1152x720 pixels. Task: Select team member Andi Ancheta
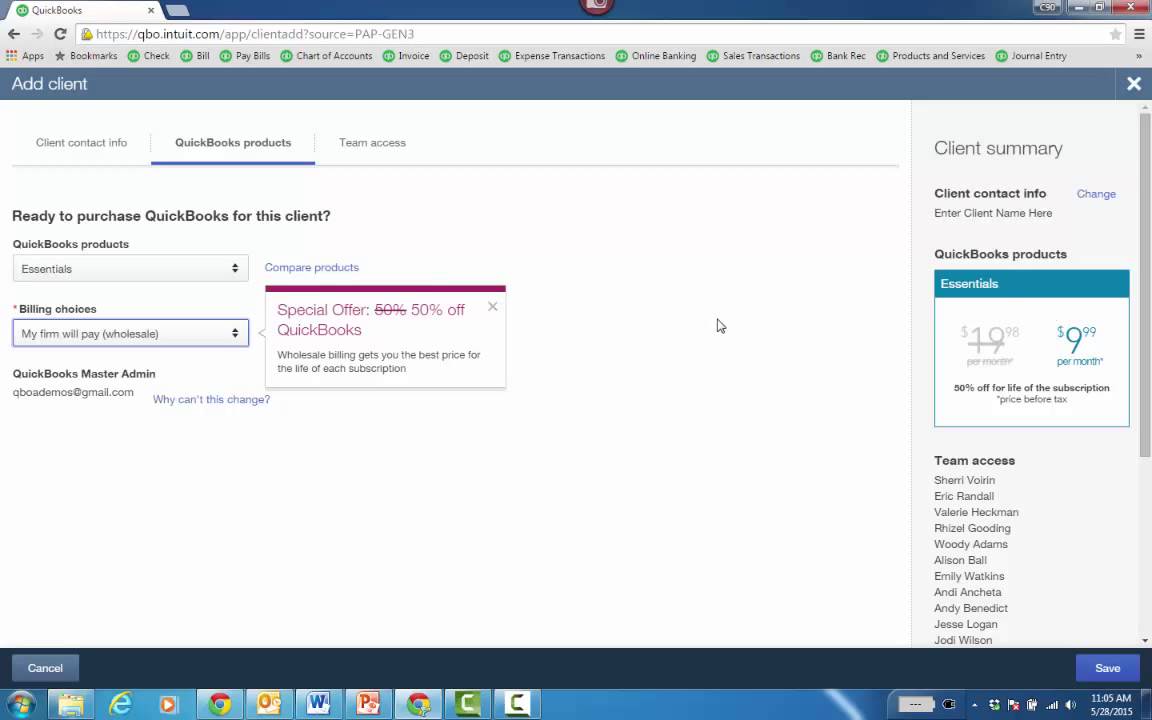click(x=968, y=592)
